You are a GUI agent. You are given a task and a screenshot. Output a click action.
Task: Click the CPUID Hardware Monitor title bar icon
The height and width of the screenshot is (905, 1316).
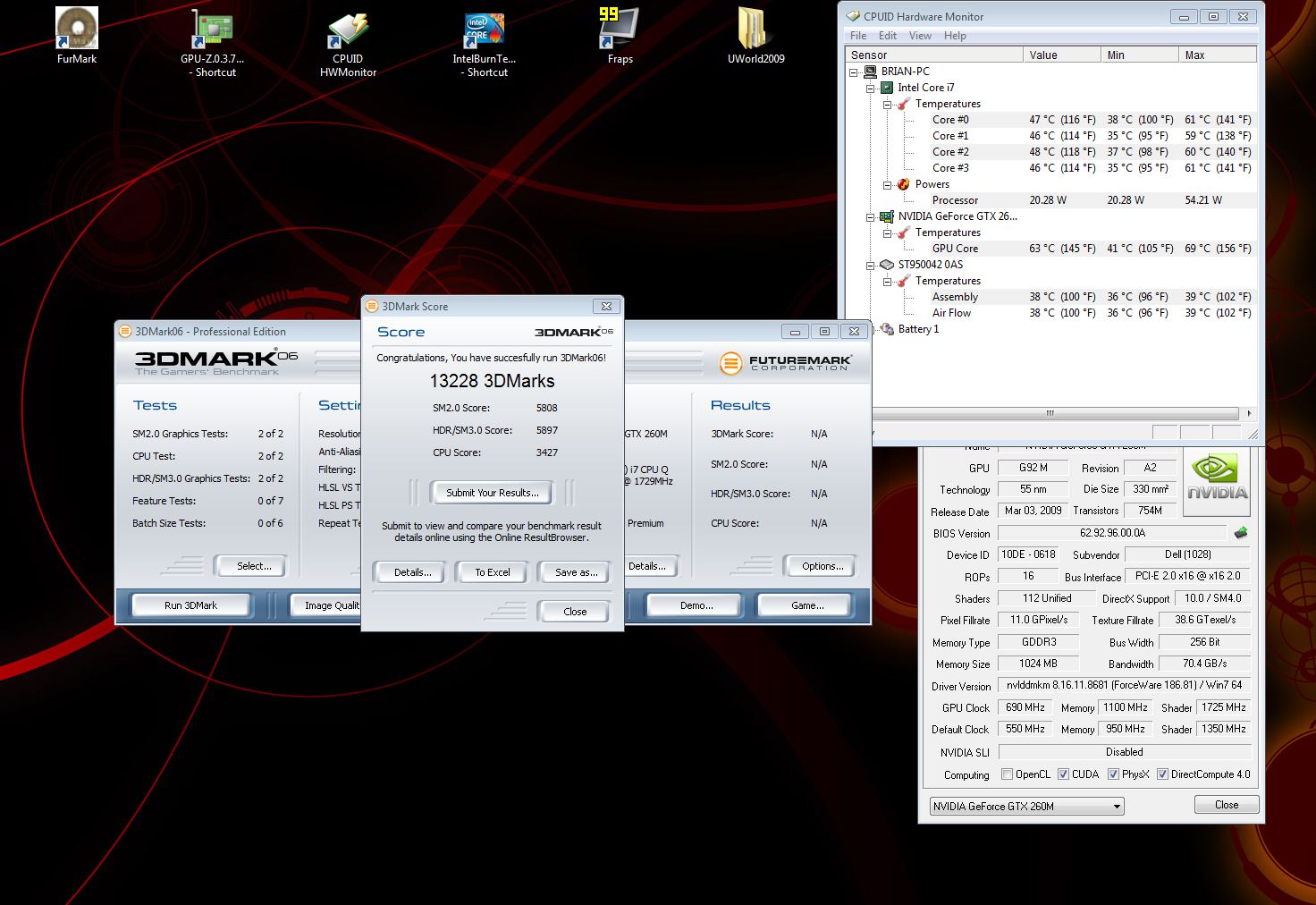click(853, 16)
